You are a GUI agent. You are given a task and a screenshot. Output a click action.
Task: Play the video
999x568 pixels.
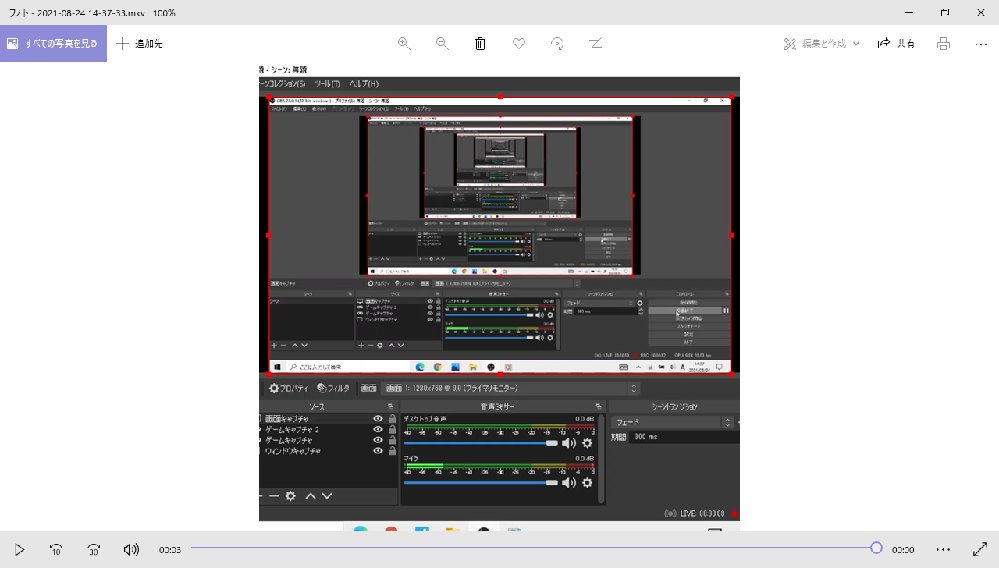(19, 550)
